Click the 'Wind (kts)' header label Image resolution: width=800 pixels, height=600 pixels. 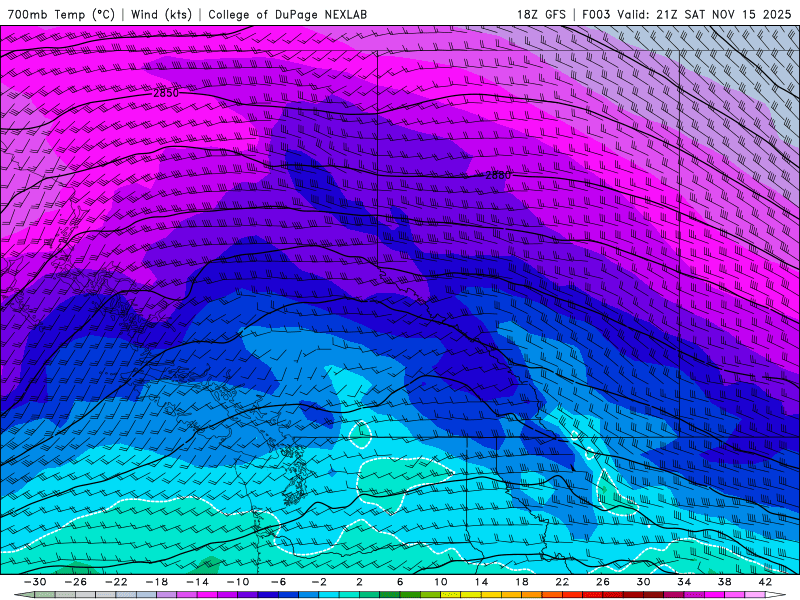161,14
